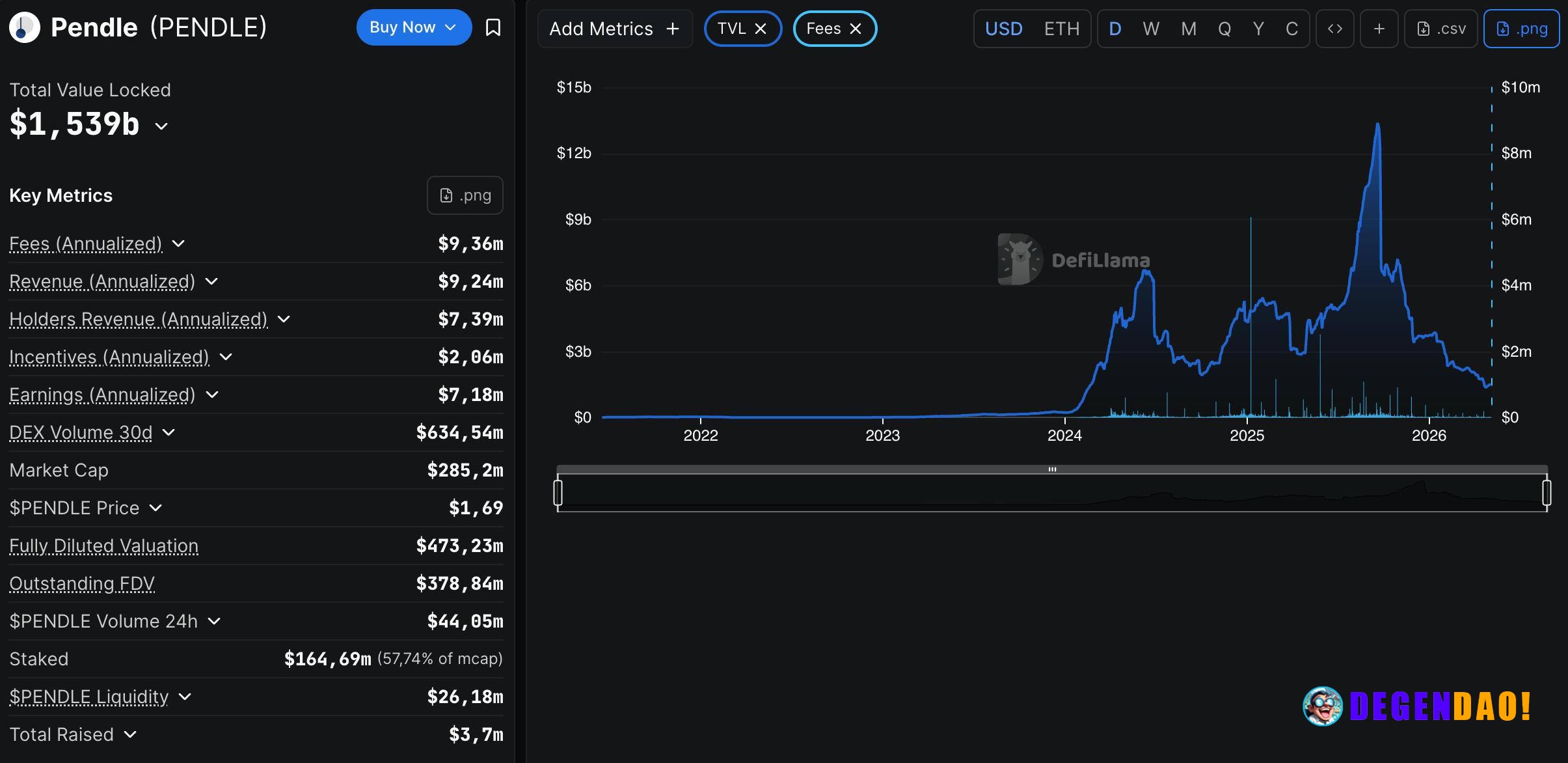This screenshot has width=1568, height=763.
Task: Bookmark Pendle with the bookmark icon
Action: click(x=493, y=27)
